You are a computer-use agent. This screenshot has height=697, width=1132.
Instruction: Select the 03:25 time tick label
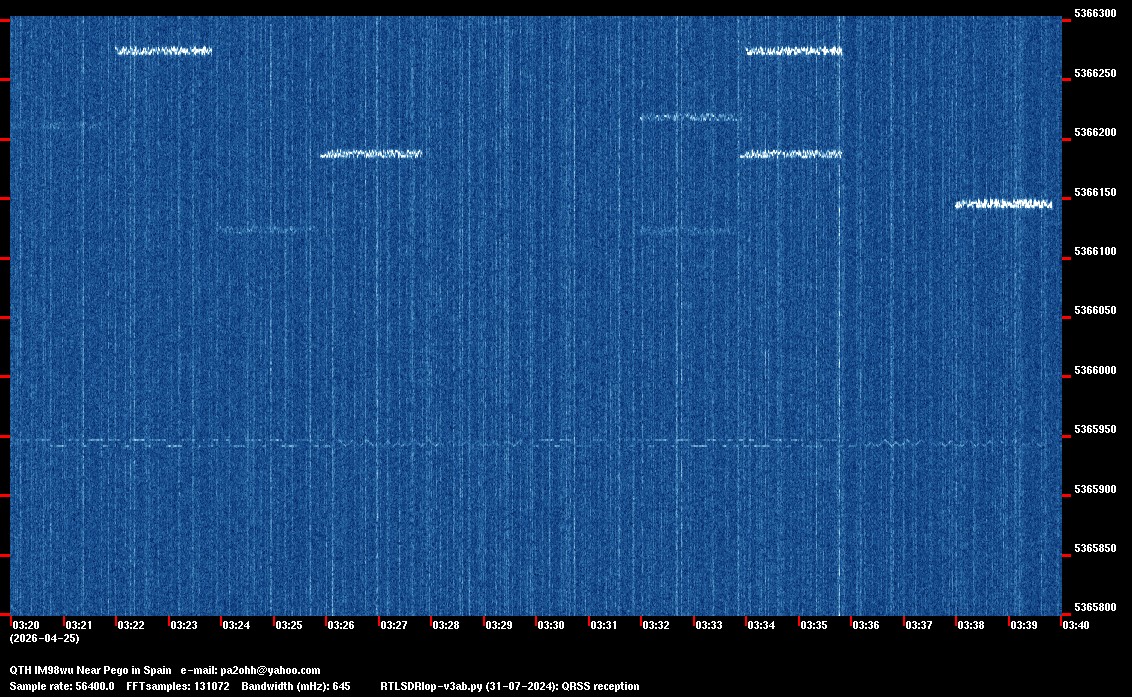[288, 625]
